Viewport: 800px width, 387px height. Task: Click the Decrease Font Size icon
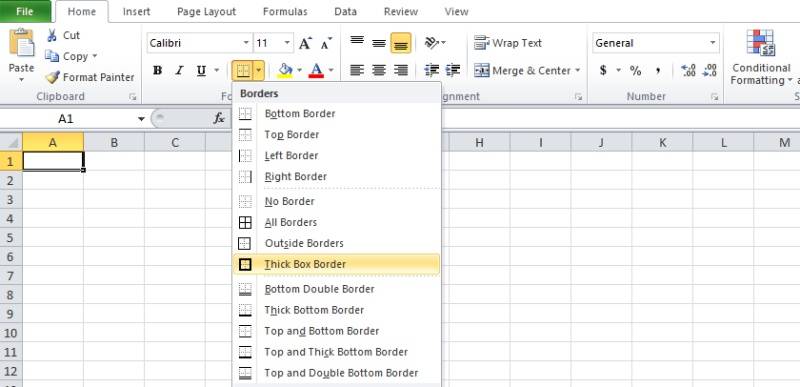pyautogui.click(x=327, y=43)
